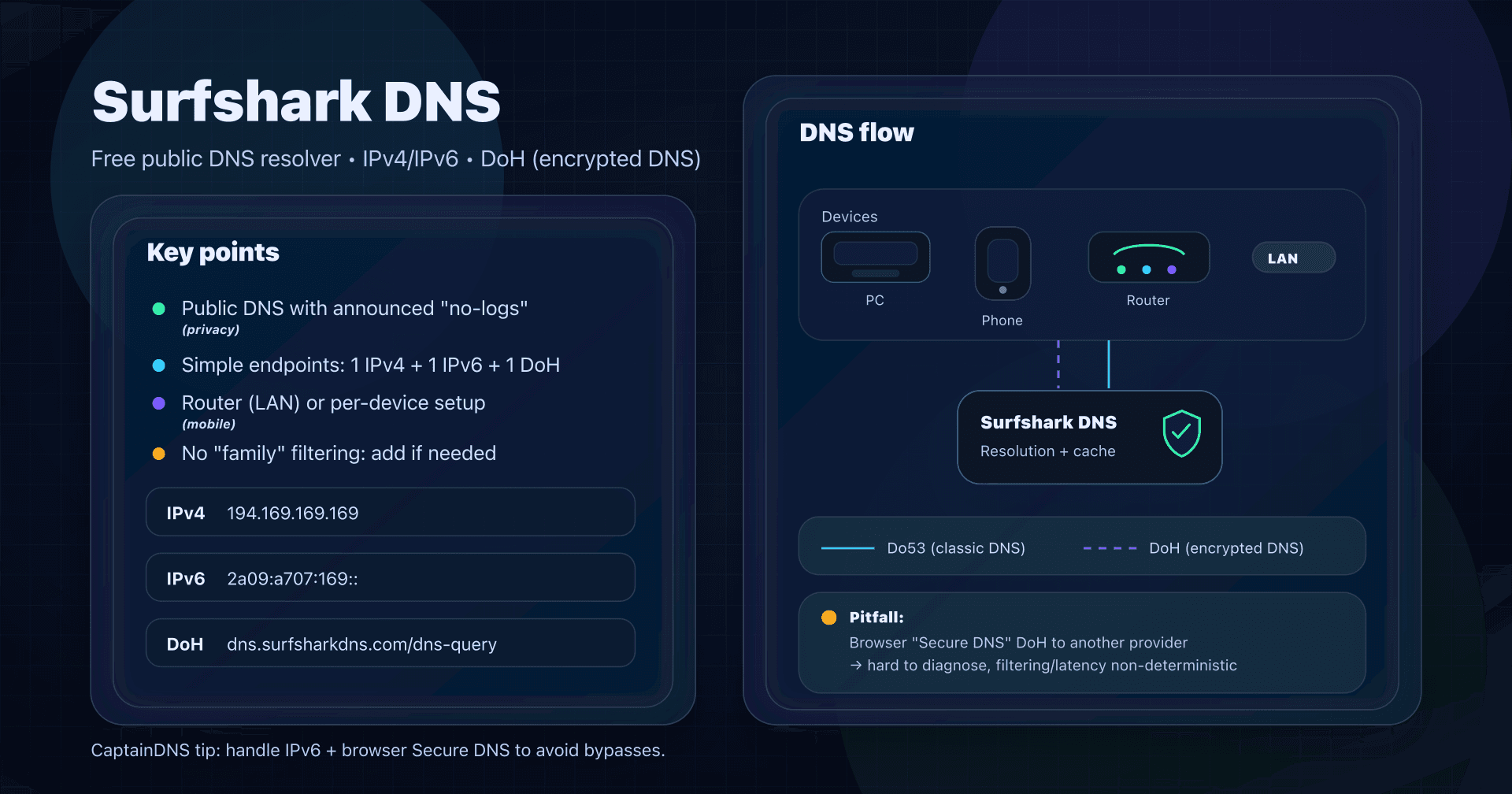This screenshot has height=794, width=1512.
Task: Click the green bullet beside Public DNS point
Action: coord(159,309)
